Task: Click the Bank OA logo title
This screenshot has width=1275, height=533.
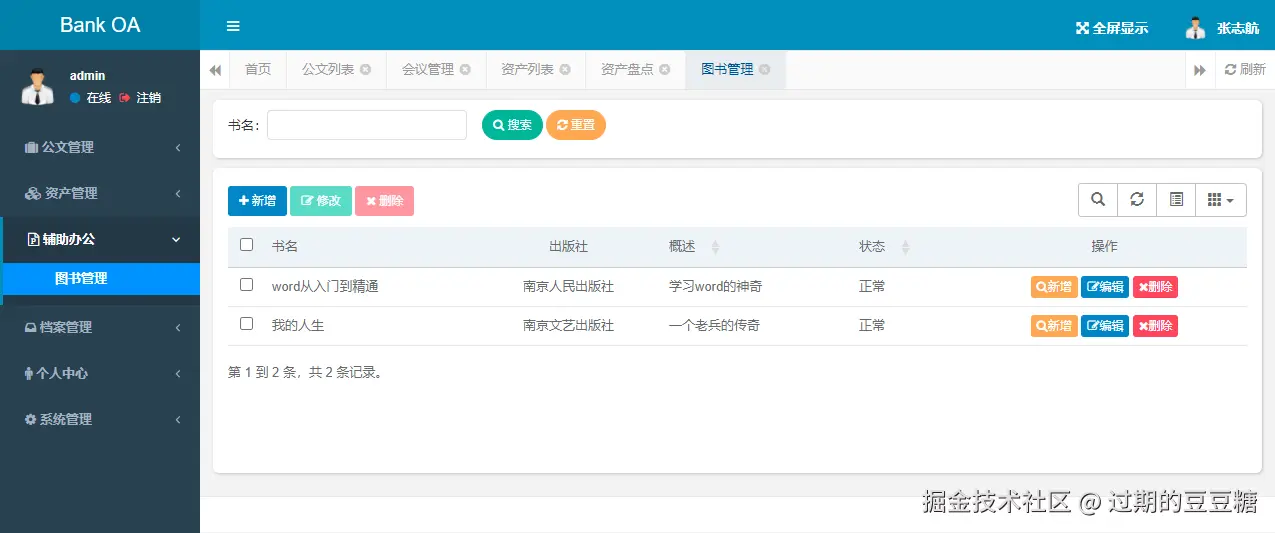Action: 100,25
